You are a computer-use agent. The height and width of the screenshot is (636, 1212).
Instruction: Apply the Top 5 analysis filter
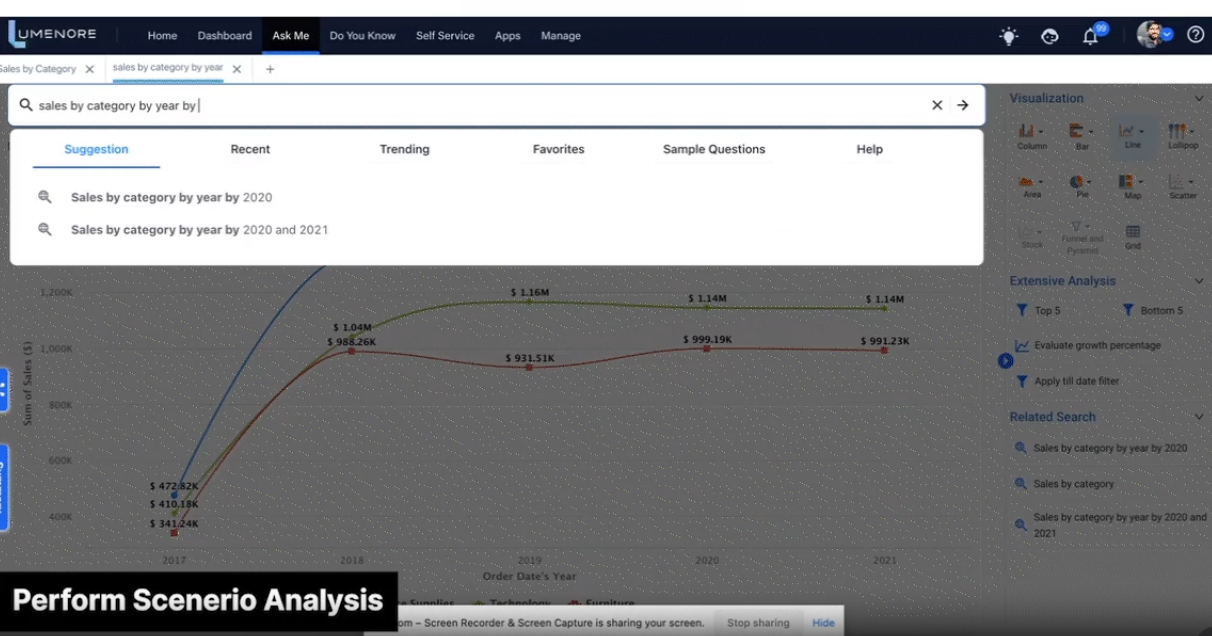[1039, 310]
